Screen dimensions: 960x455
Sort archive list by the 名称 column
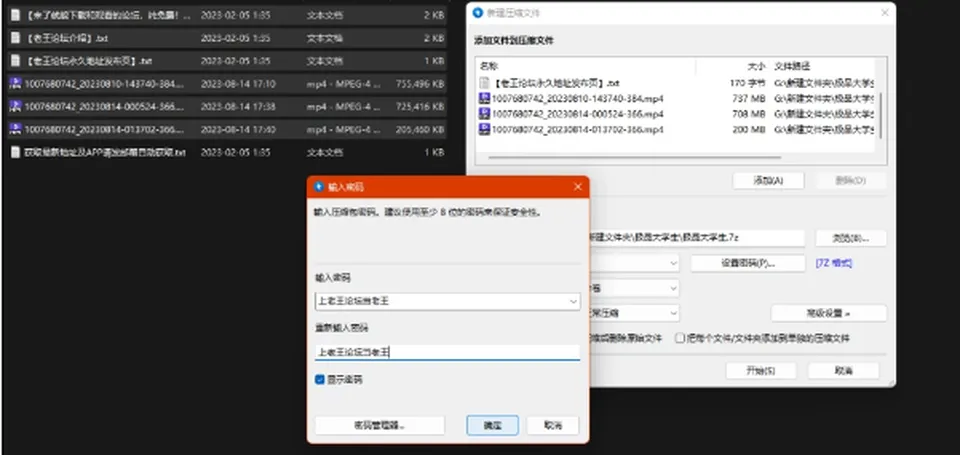pos(488,66)
